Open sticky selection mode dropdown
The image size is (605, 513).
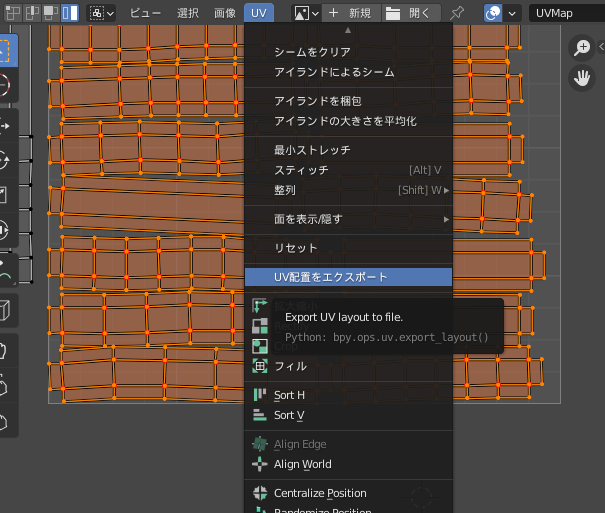click(101, 13)
